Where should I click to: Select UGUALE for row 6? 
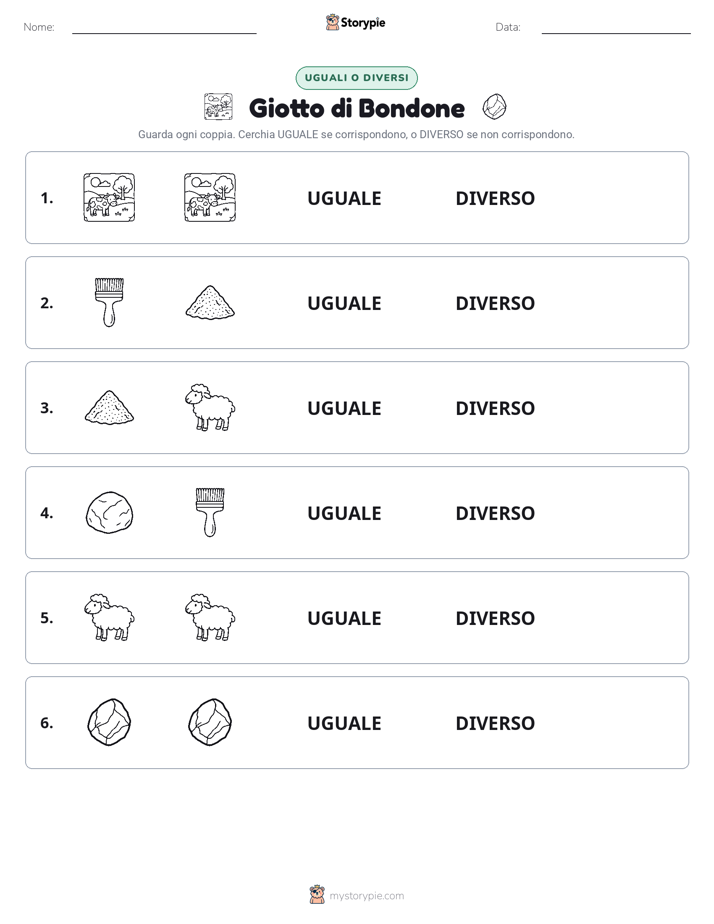click(x=344, y=722)
